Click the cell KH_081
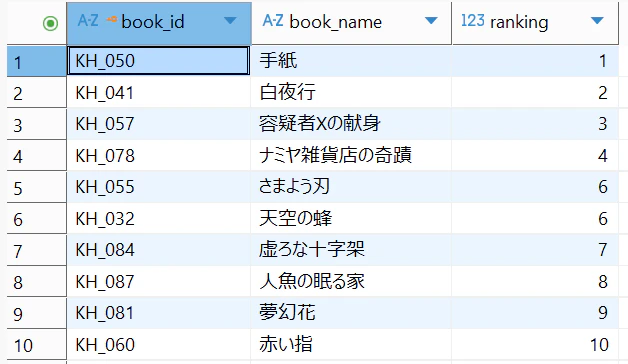Viewport: 628px width, 364px height. click(x=159, y=313)
